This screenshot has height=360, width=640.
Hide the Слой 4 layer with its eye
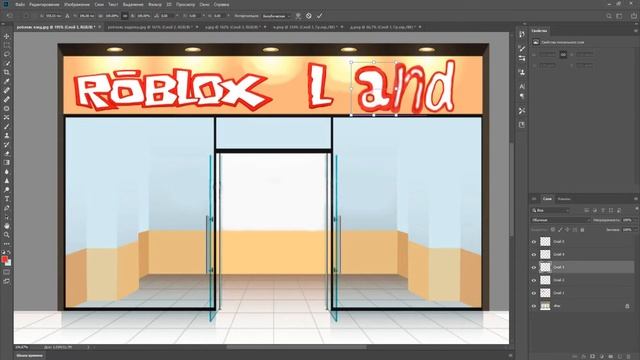pyautogui.click(x=533, y=254)
